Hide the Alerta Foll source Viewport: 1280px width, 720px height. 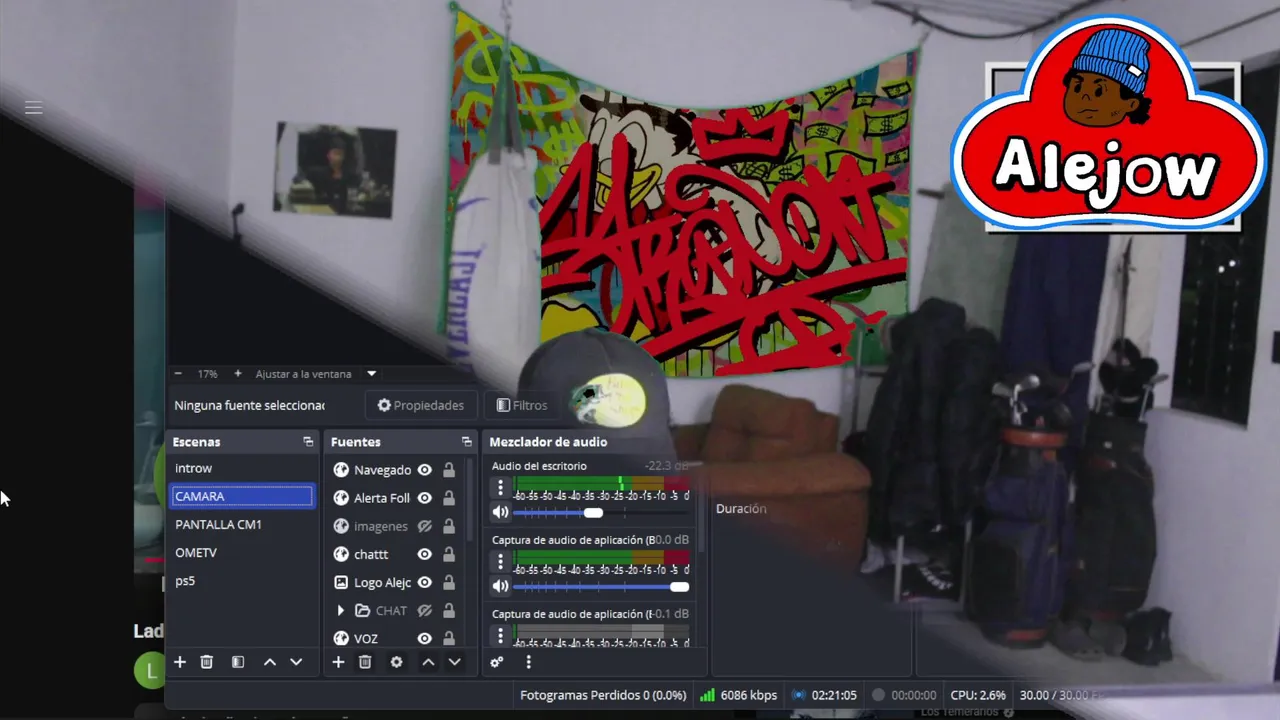click(x=424, y=498)
